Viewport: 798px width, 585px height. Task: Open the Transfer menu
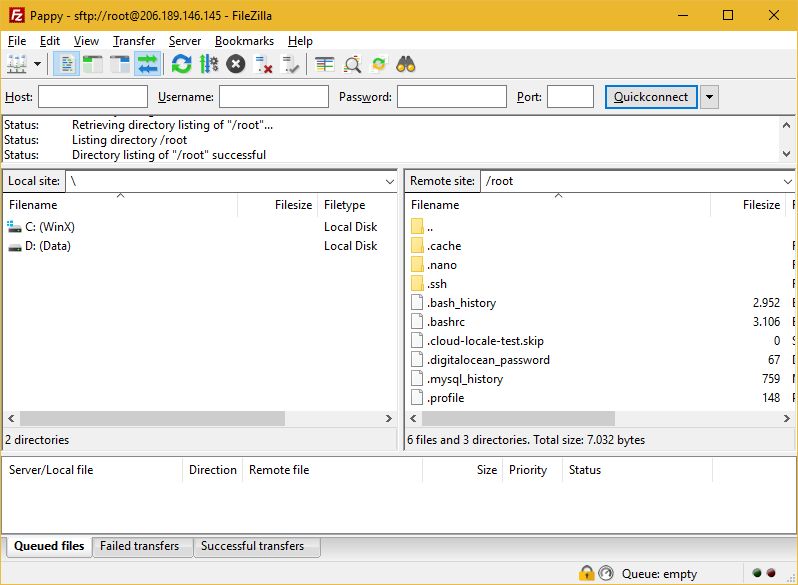coord(134,41)
